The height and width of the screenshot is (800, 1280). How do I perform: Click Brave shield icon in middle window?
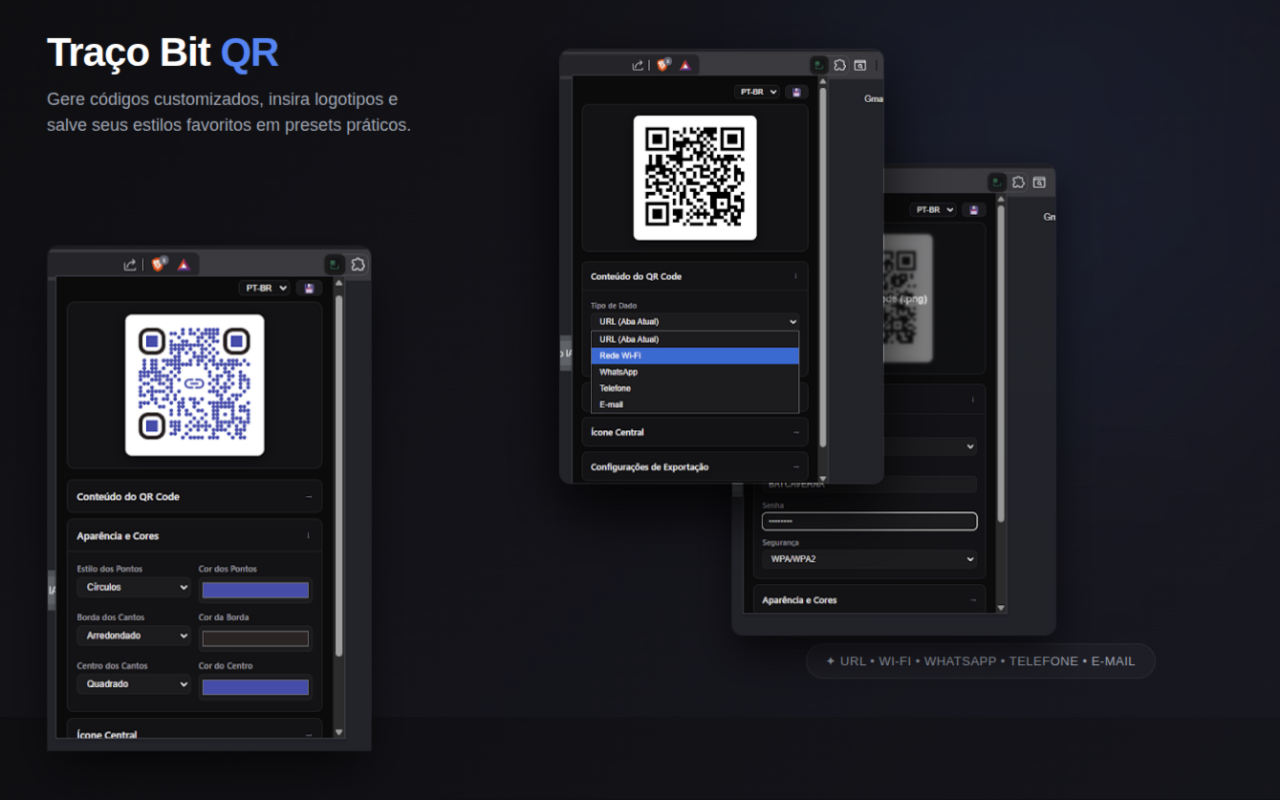[x=664, y=64]
